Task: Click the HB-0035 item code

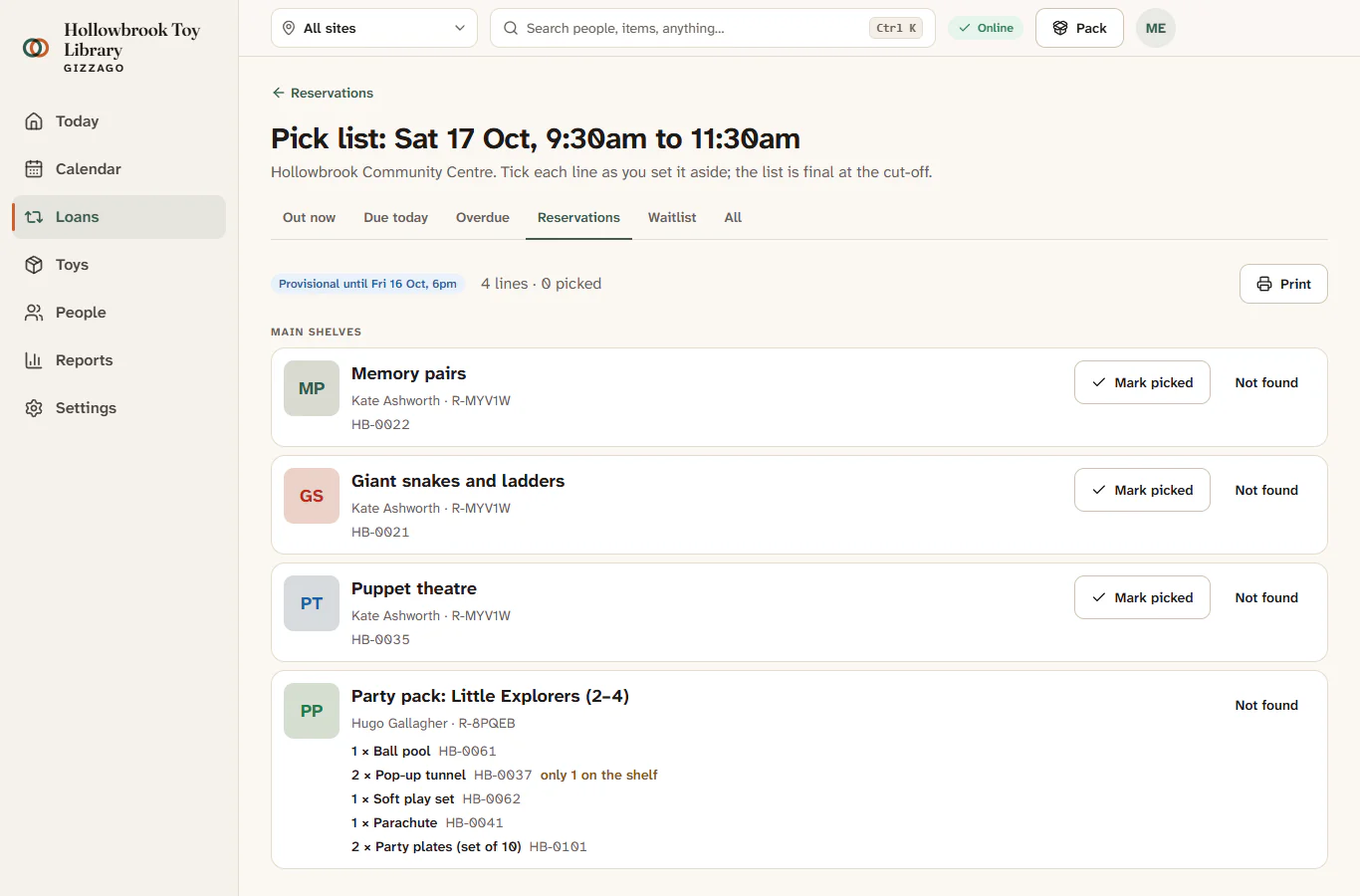Action: (380, 639)
